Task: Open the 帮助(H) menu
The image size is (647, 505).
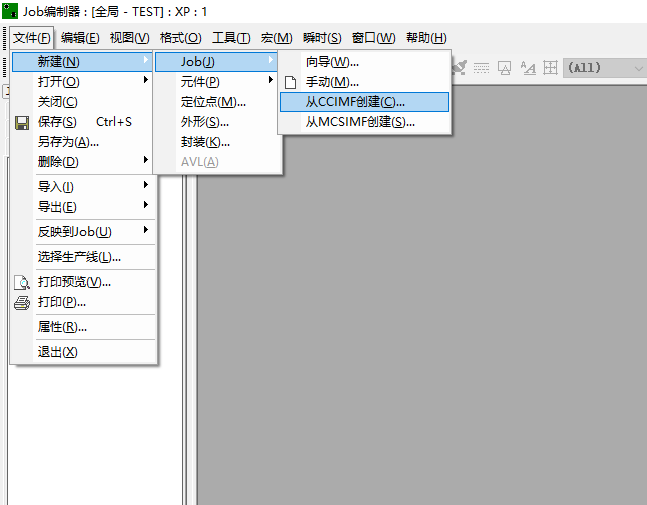Action: tap(425, 38)
